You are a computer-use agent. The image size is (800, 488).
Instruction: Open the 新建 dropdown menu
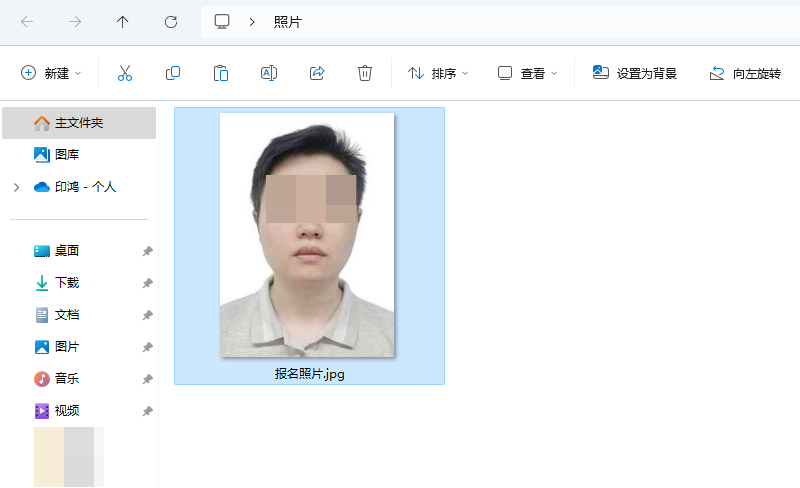pos(51,73)
